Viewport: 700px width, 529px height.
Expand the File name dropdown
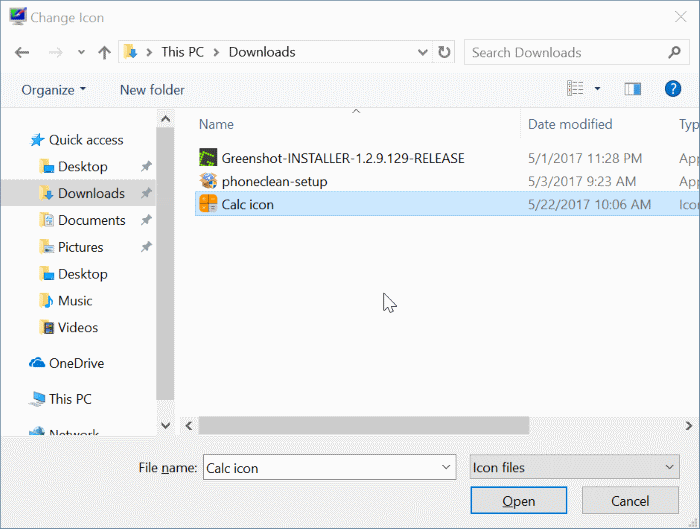446,467
